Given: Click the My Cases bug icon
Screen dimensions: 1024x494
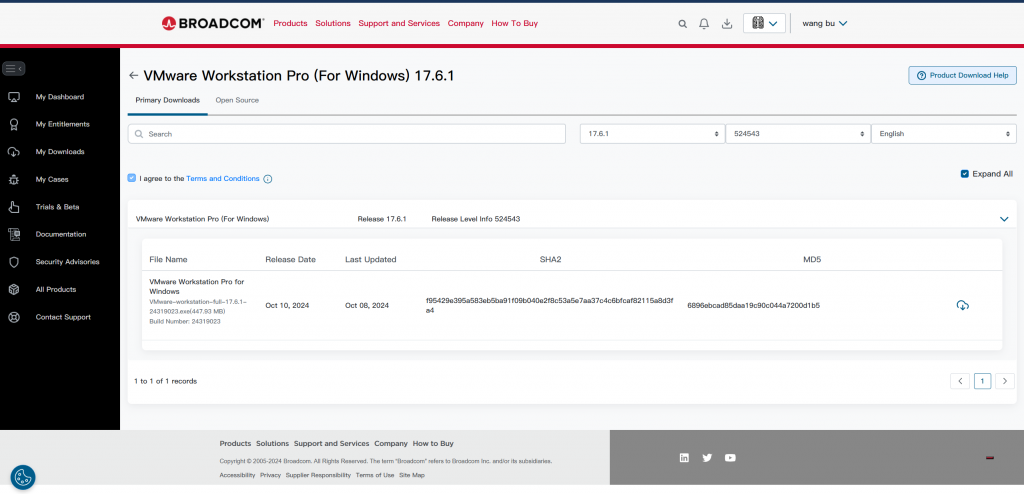Looking at the screenshot, I should pyautogui.click(x=13, y=179).
